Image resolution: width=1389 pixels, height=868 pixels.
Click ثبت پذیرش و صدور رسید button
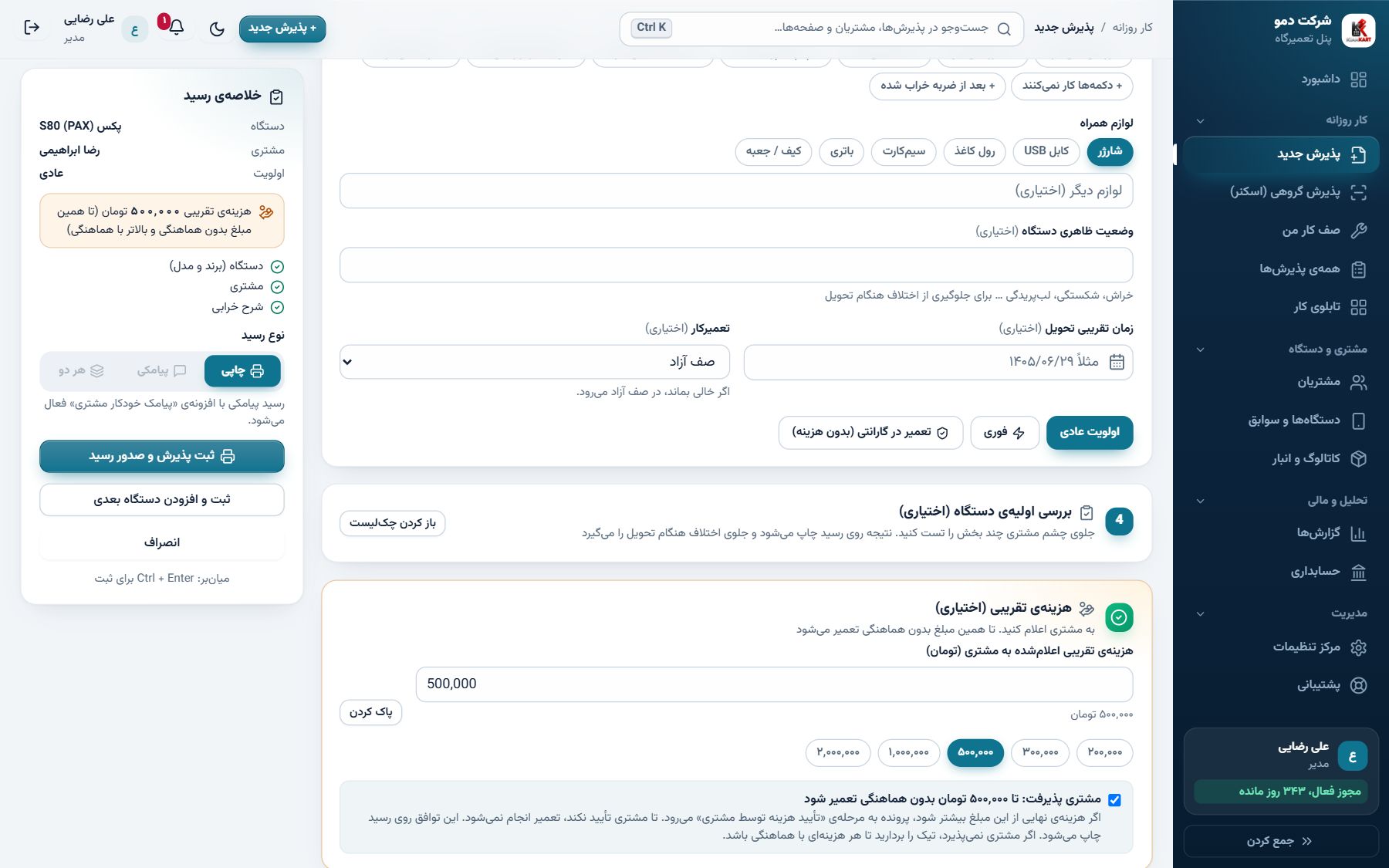click(x=162, y=456)
